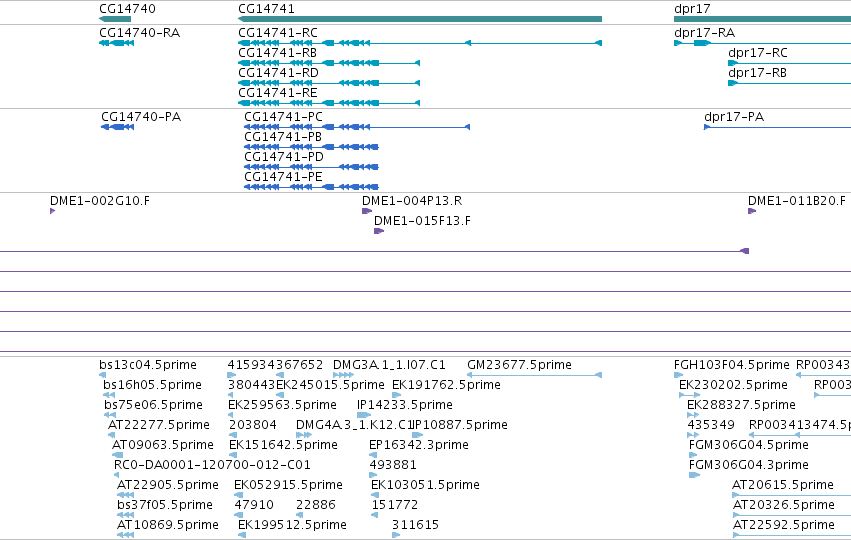Select the CG14741 gene bar
851x540 pixels.
420,19
